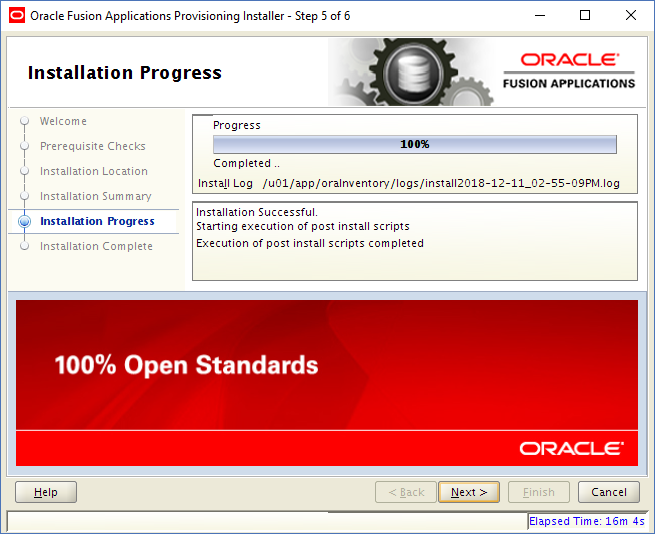Click the Oracle Fusion Applications logo
The height and width of the screenshot is (534, 655).
569,71
